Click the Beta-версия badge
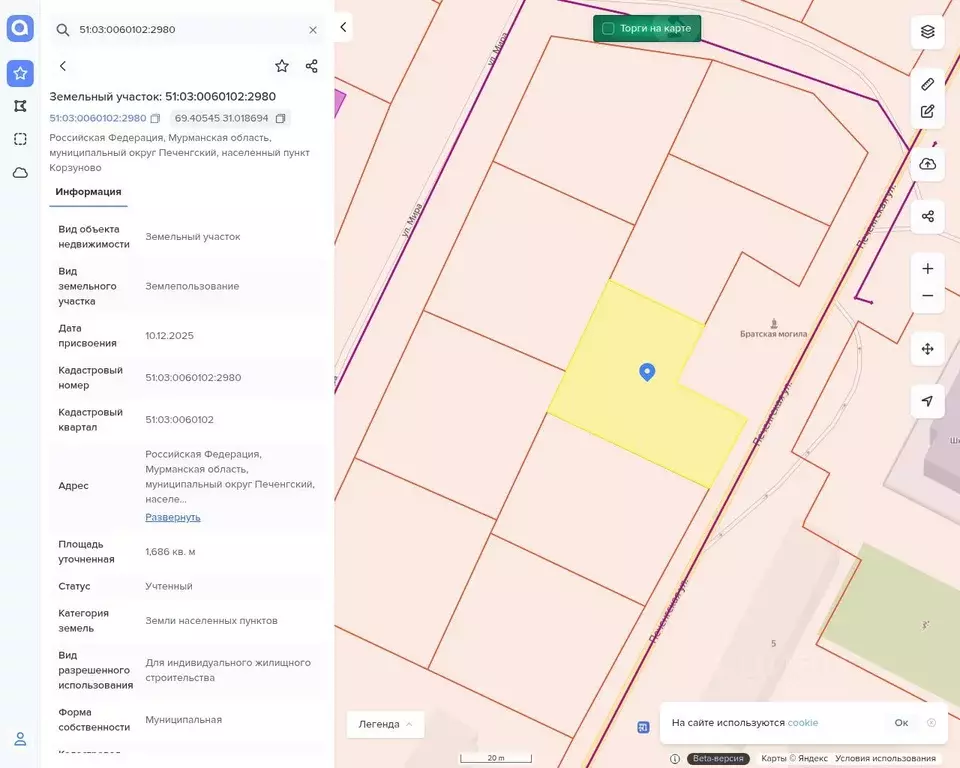The width and height of the screenshot is (960, 768). click(718, 758)
